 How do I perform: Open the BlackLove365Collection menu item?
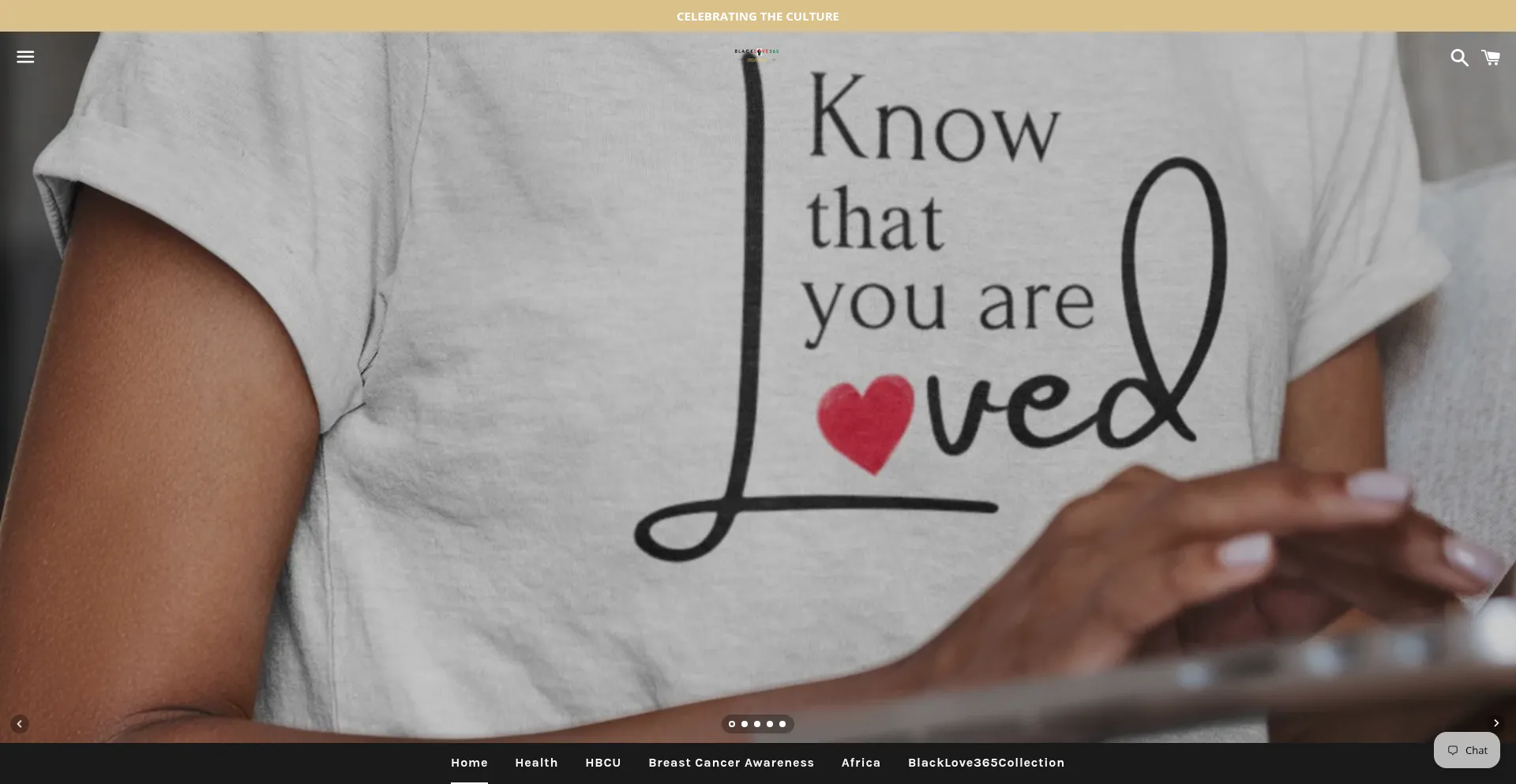[x=986, y=763]
